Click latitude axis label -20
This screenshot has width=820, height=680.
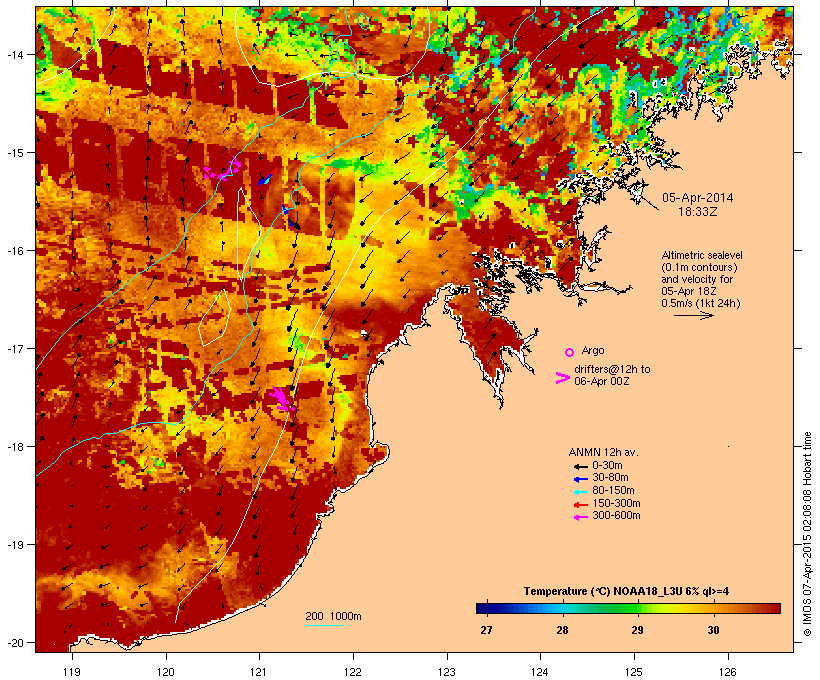click(15, 642)
